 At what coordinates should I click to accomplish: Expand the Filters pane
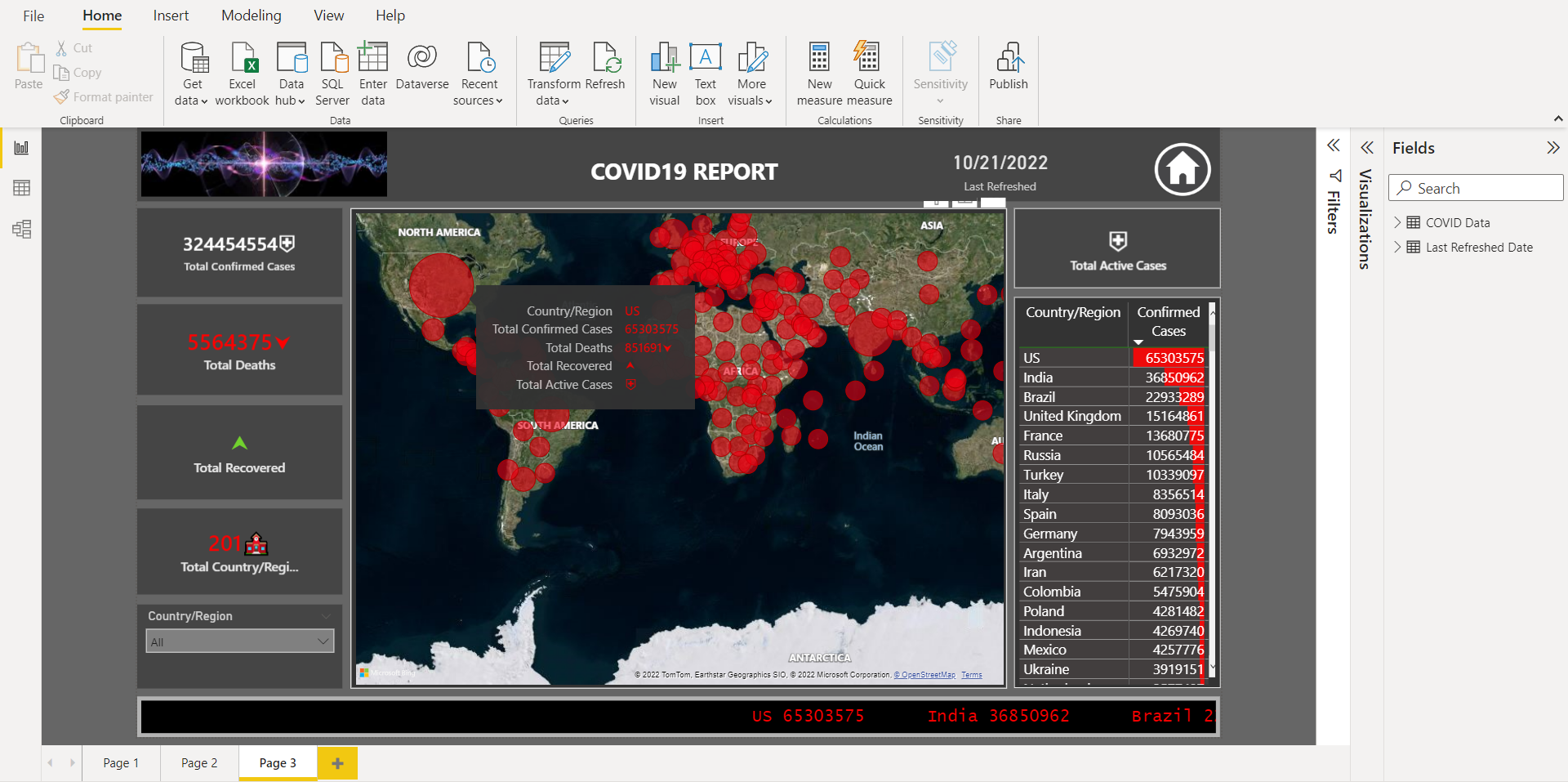click(1334, 146)
